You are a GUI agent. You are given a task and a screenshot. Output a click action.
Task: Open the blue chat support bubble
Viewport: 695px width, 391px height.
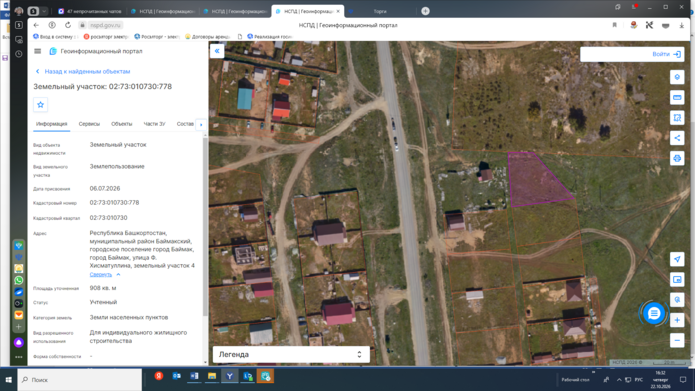(654, 313)
